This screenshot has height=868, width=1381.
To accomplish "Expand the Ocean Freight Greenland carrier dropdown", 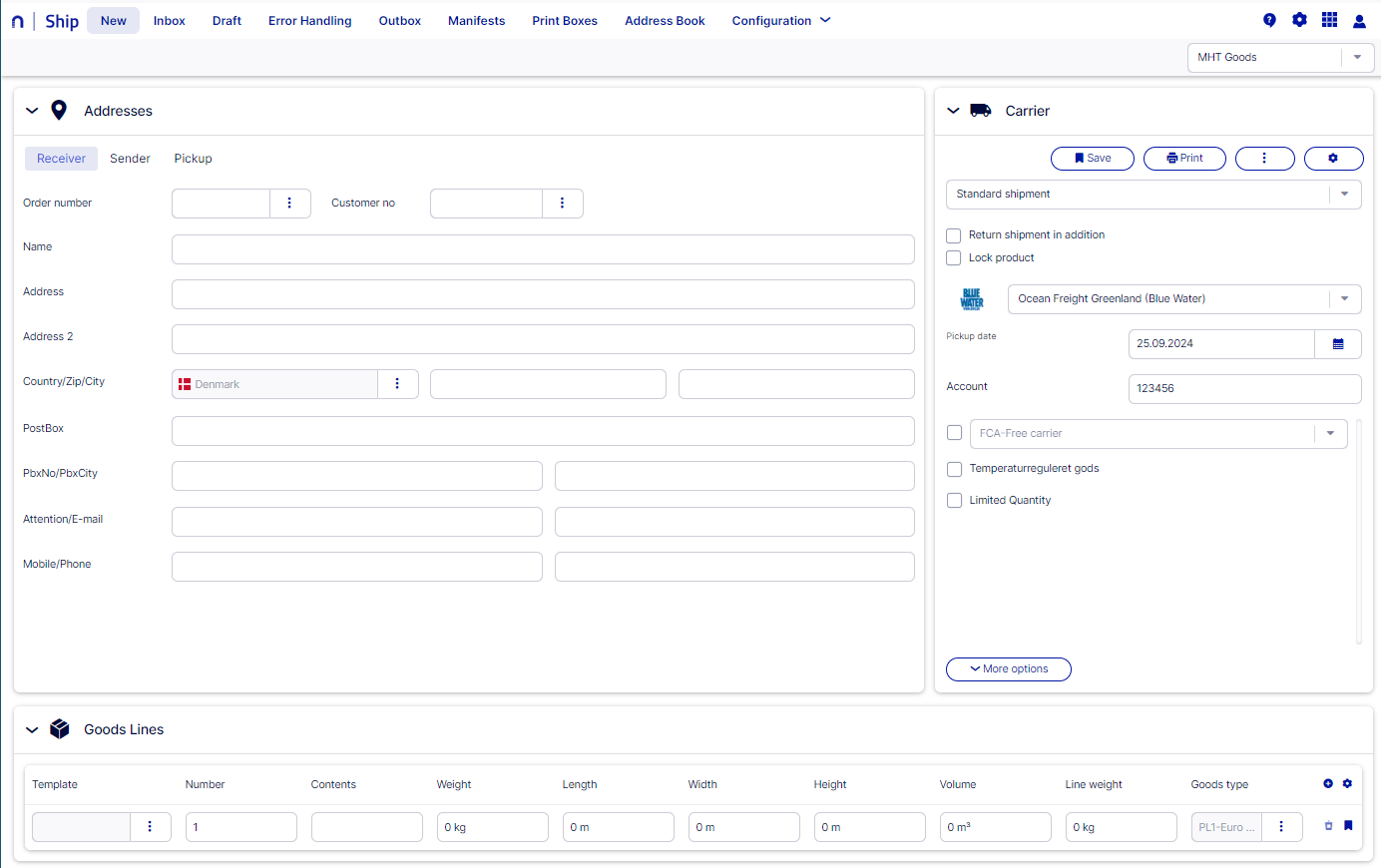I will pos(1183,299).
